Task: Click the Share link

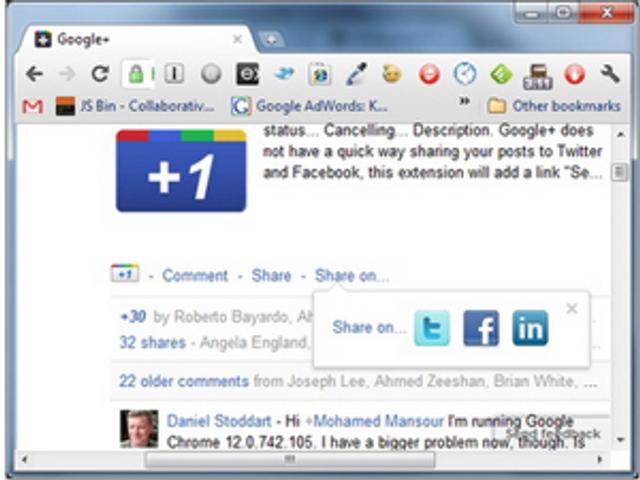Action: 271,276
